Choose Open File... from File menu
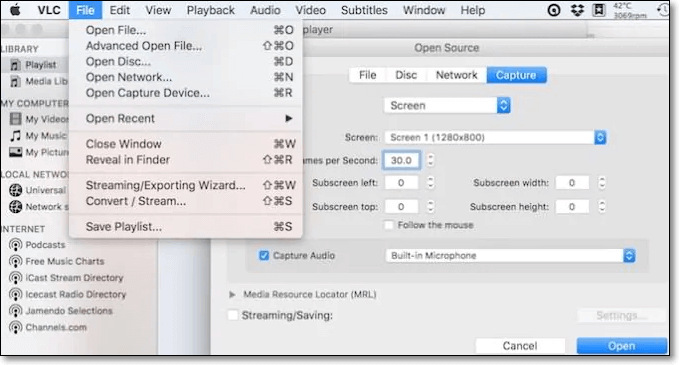The height and width of the screenshot is (365, 679). [185, 30]
